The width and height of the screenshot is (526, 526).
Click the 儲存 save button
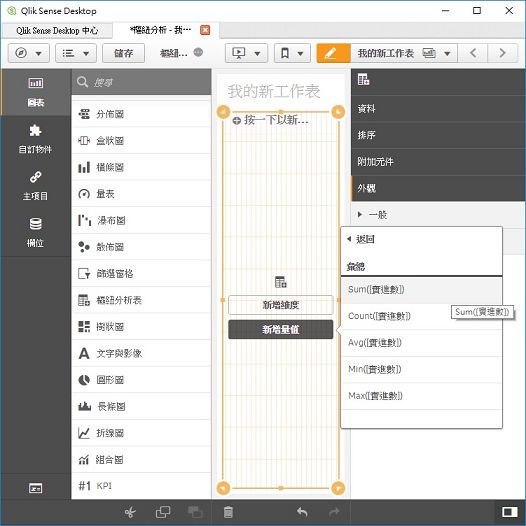coord(123,53)
